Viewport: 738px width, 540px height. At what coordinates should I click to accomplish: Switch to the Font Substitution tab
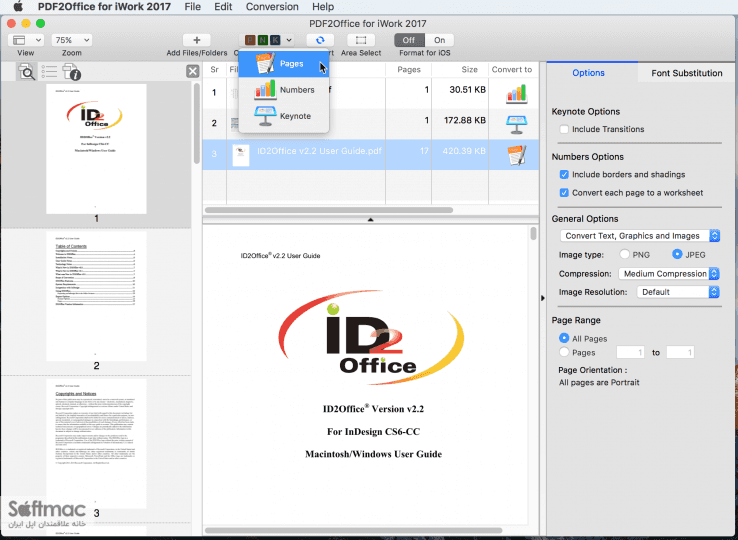[686, 73]
